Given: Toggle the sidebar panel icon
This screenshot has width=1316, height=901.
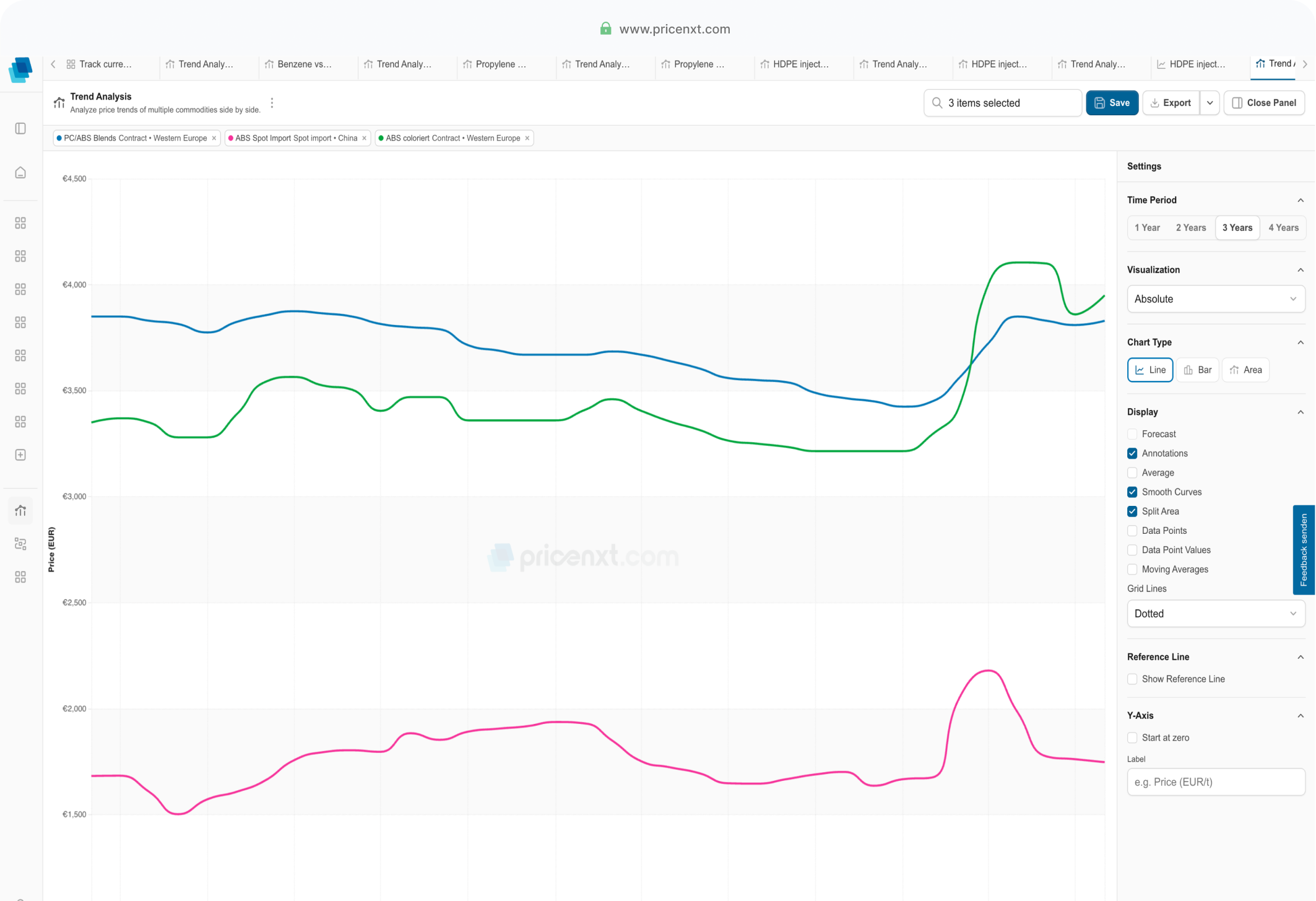Looking at the screenshot, I should click(20, 128).
